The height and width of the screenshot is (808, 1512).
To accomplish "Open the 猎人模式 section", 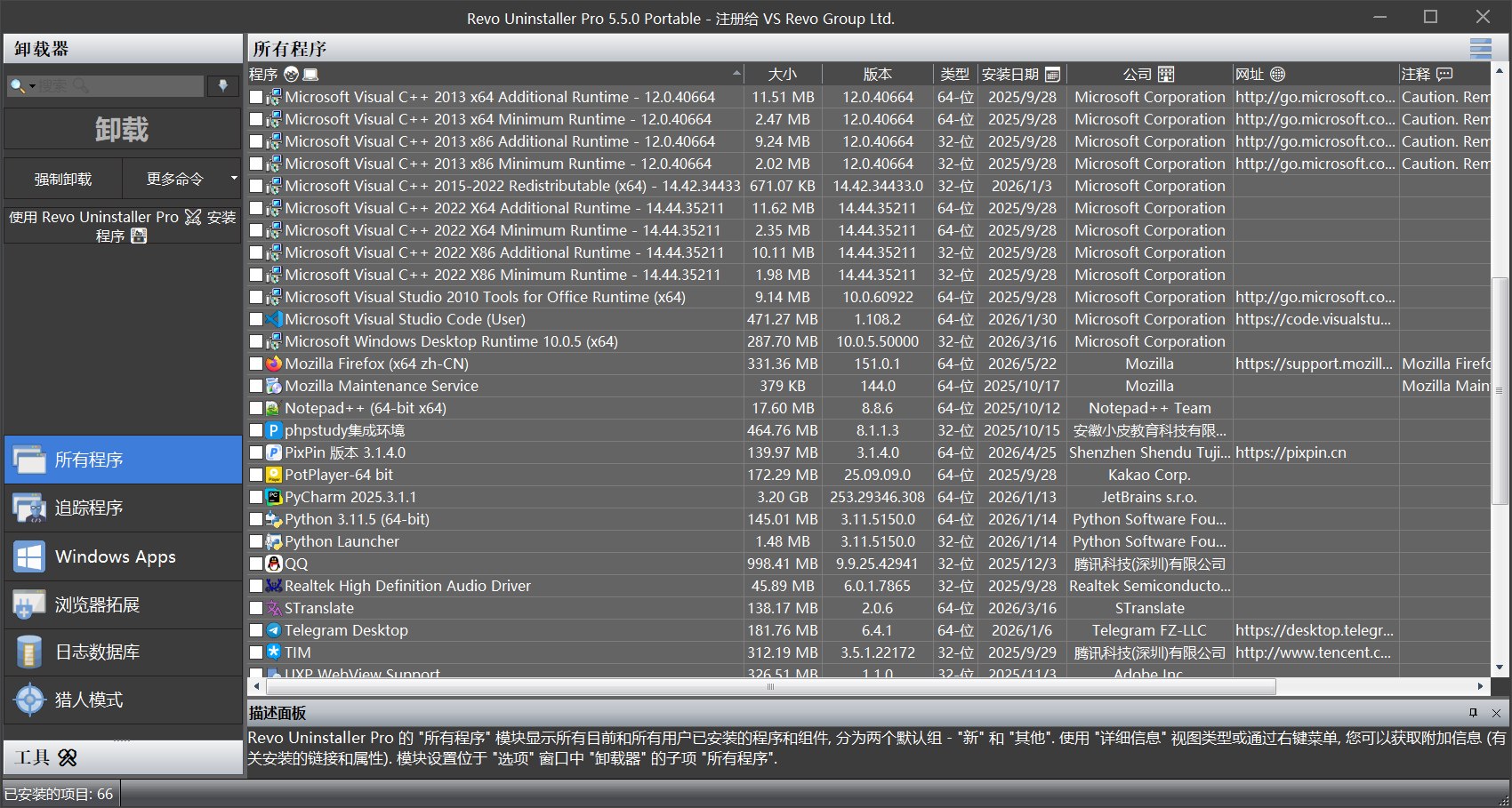I will (x=123, y=700).
